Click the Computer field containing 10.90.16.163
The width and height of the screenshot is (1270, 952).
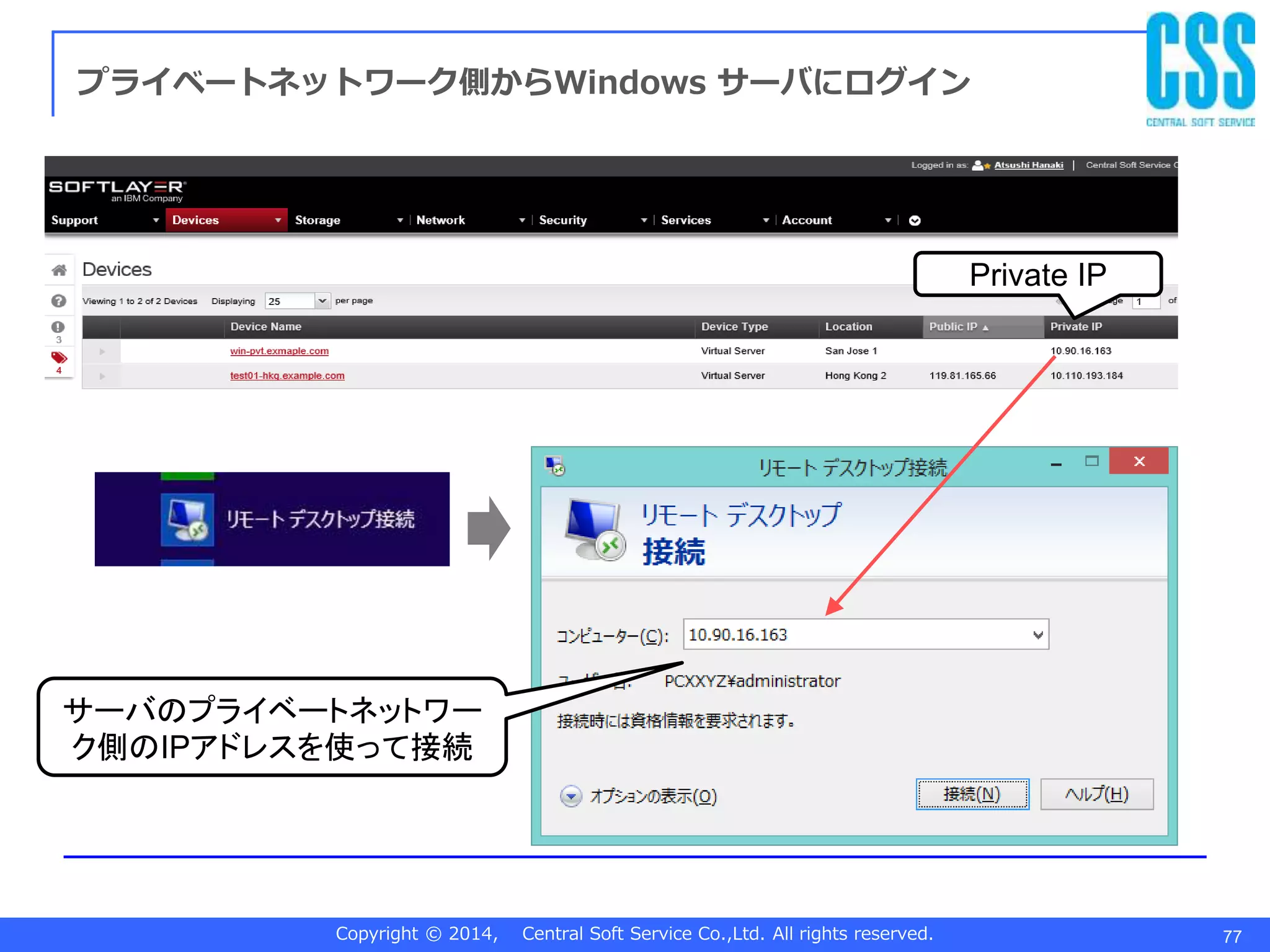pyautogui.click(x=866, y=635)
